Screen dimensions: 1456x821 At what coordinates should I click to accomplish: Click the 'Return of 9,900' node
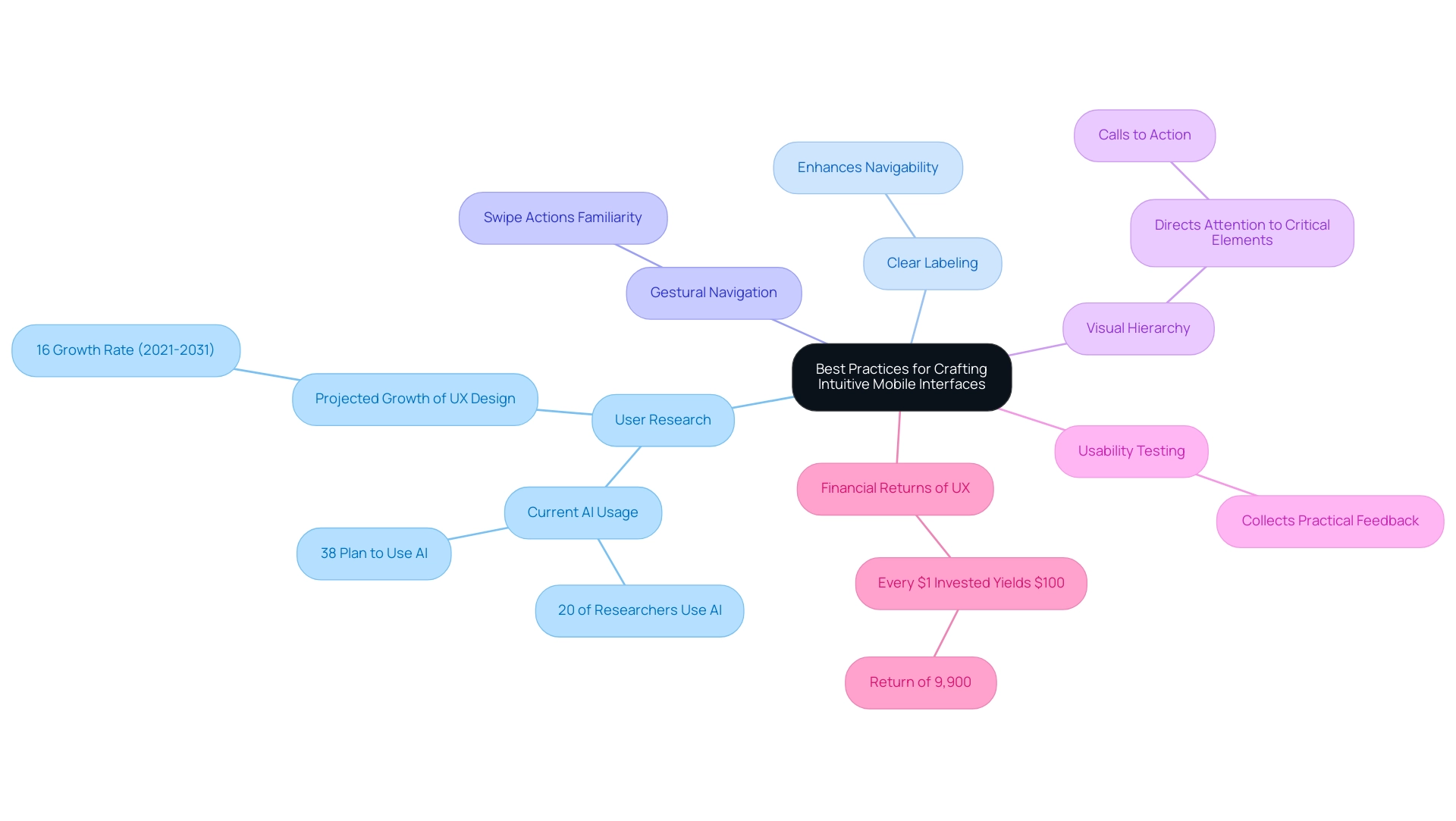[923, 682]
